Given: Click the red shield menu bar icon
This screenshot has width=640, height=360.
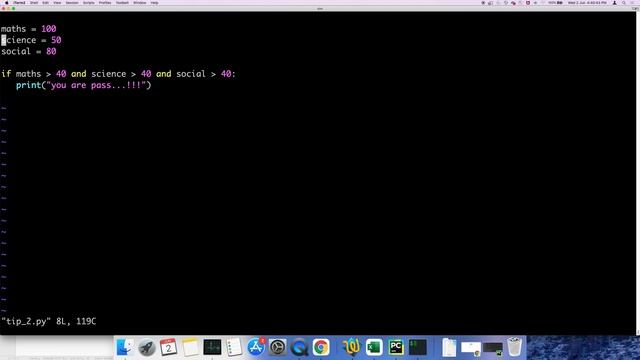Looking at the screenshot, I should click(528, 3).
